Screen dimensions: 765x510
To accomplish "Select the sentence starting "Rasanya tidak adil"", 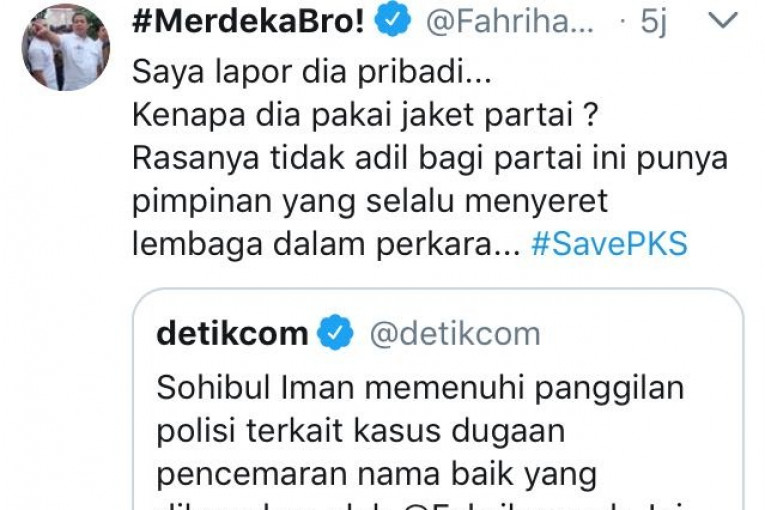I will pyautogui.click(x=430, y=159).
